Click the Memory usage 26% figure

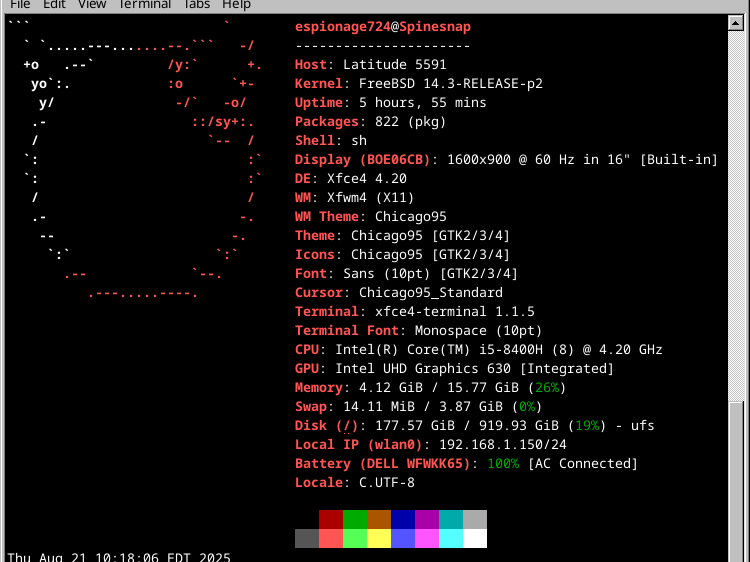tap(547, 387)
